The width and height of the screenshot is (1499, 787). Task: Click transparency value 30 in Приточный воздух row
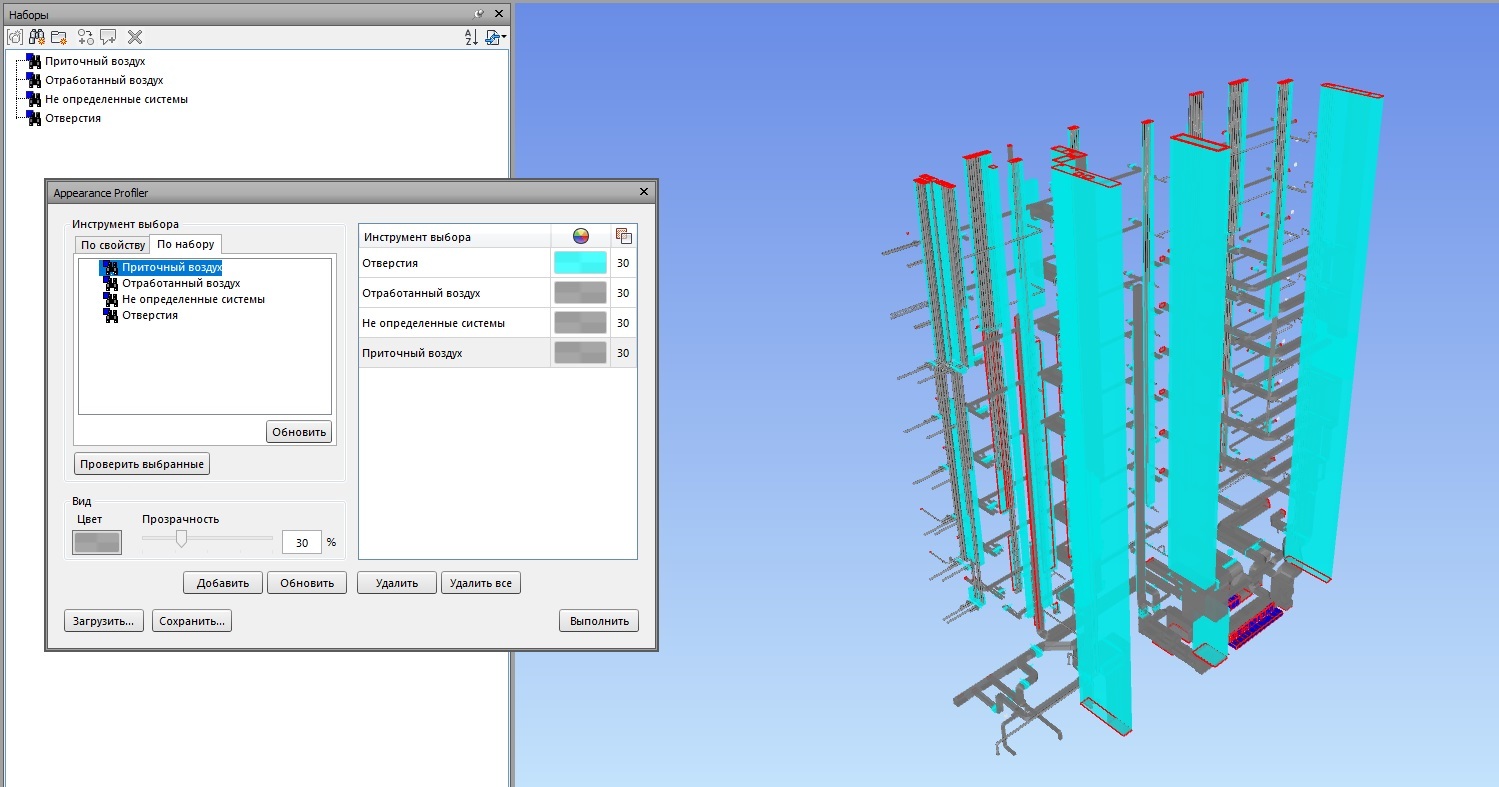[x=623, y=353]
